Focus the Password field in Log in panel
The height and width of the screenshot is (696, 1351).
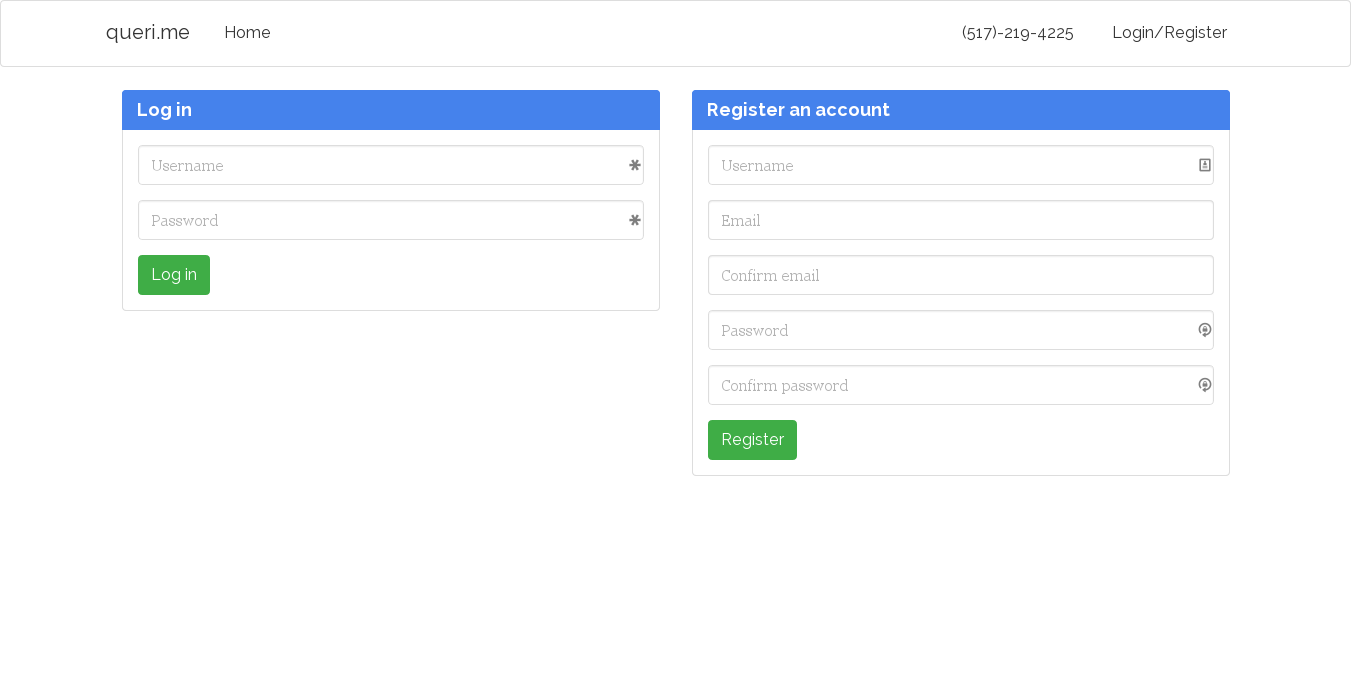coord(380,220)
